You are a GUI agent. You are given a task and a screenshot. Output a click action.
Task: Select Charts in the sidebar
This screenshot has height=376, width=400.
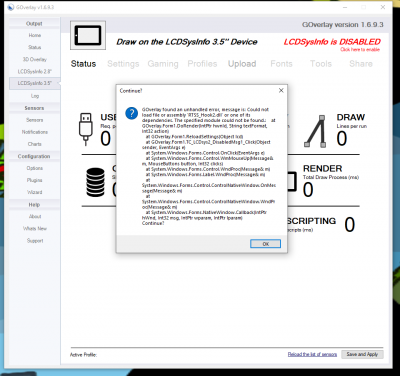pyautogui.click(x=35, y=144)
